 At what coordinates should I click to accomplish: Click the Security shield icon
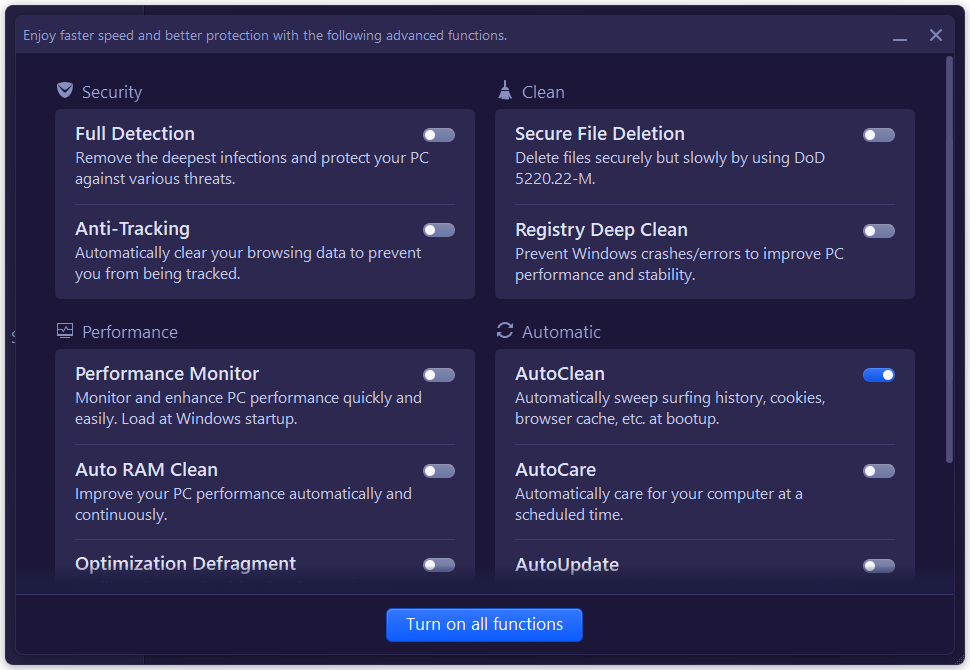pos(65,89)
